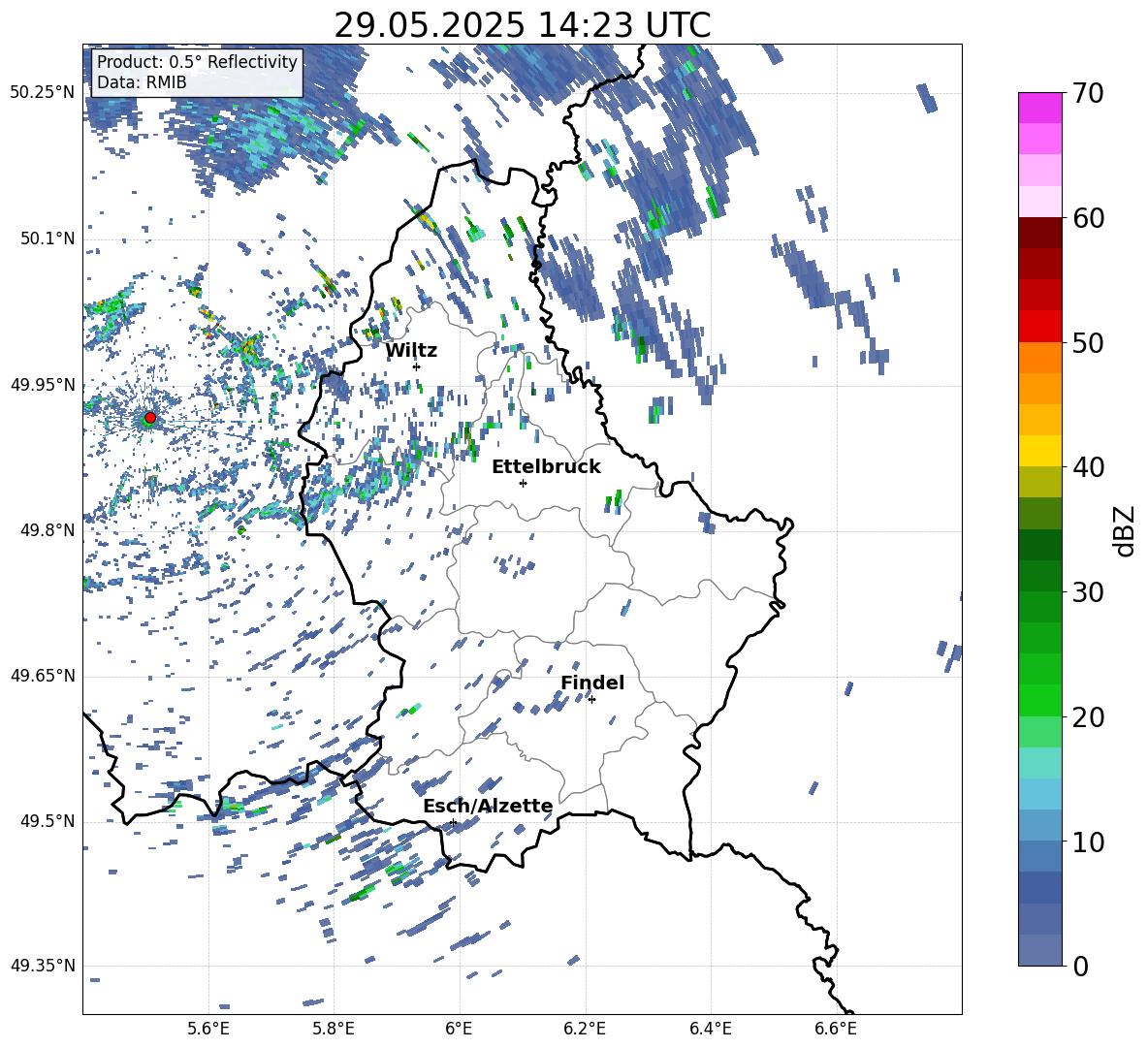Click the 5.8°E longitude label
The image size is (1148, 1048).
[x=334, y=1030]
